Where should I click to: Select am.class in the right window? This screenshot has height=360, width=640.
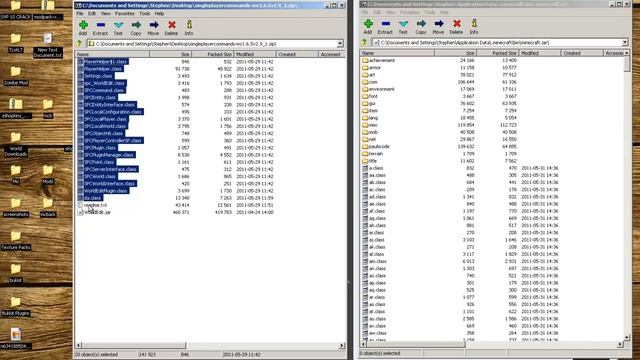coord(378,261)
